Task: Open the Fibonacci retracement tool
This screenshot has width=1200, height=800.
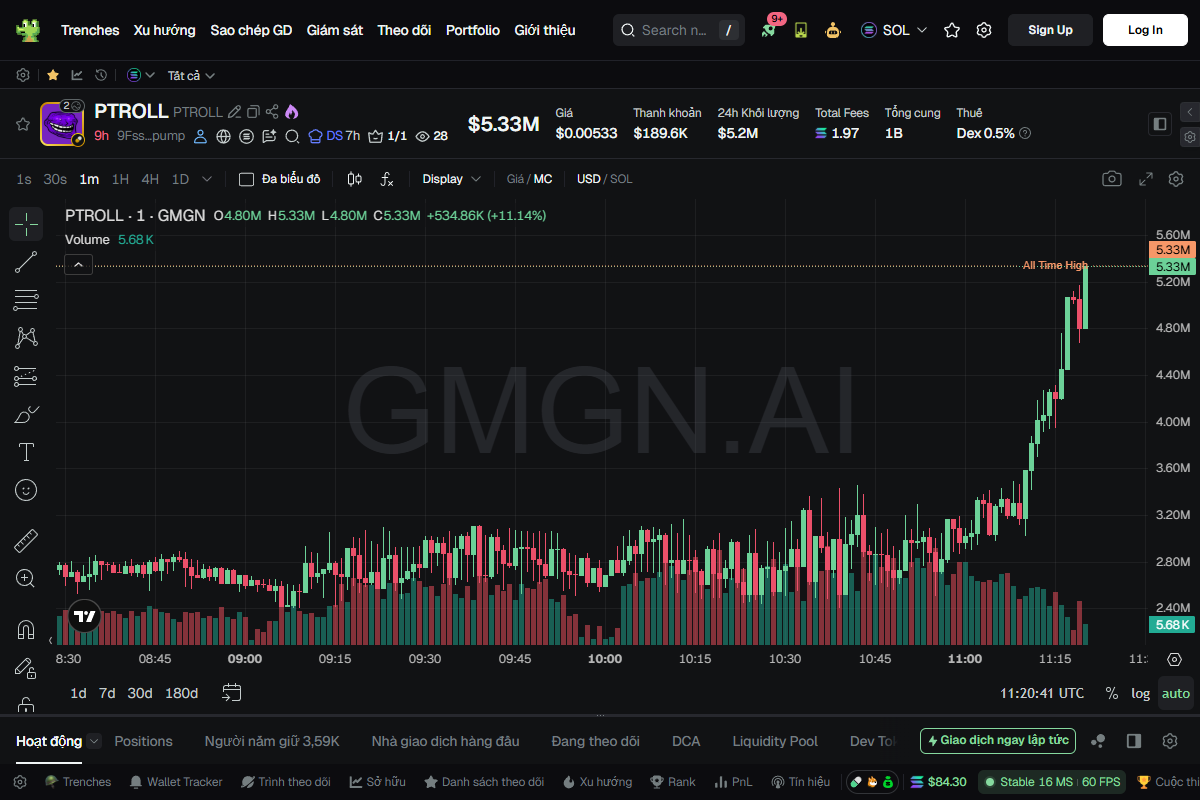Action: [x=26, y=300]
